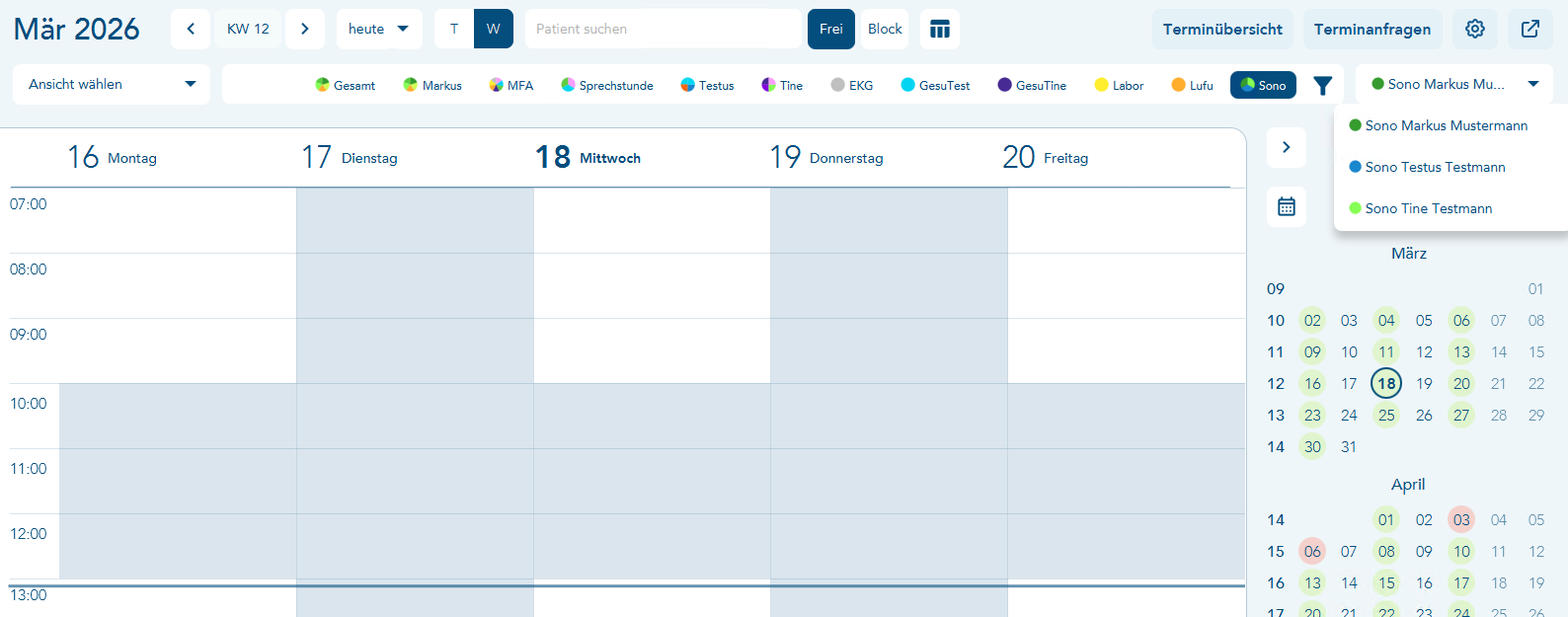Switch to day view with T toggle

pos(454,30)
